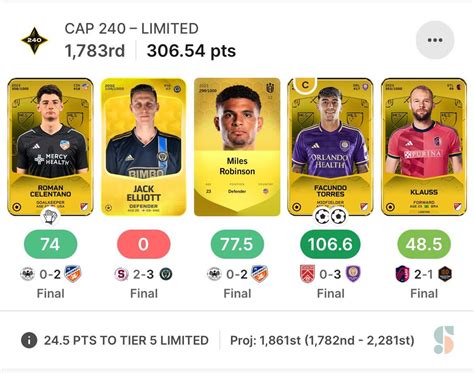Click the FC Cincinnati crest under Celentano
Viewport: 474px width, 373px height.
coord(73,274)
